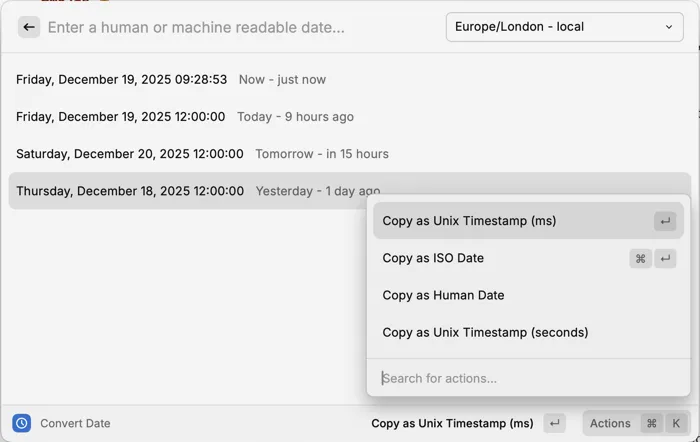This screenshot has height=442, width=700.
Task: Open the Actions panel button
Action: tap(610, 423)
